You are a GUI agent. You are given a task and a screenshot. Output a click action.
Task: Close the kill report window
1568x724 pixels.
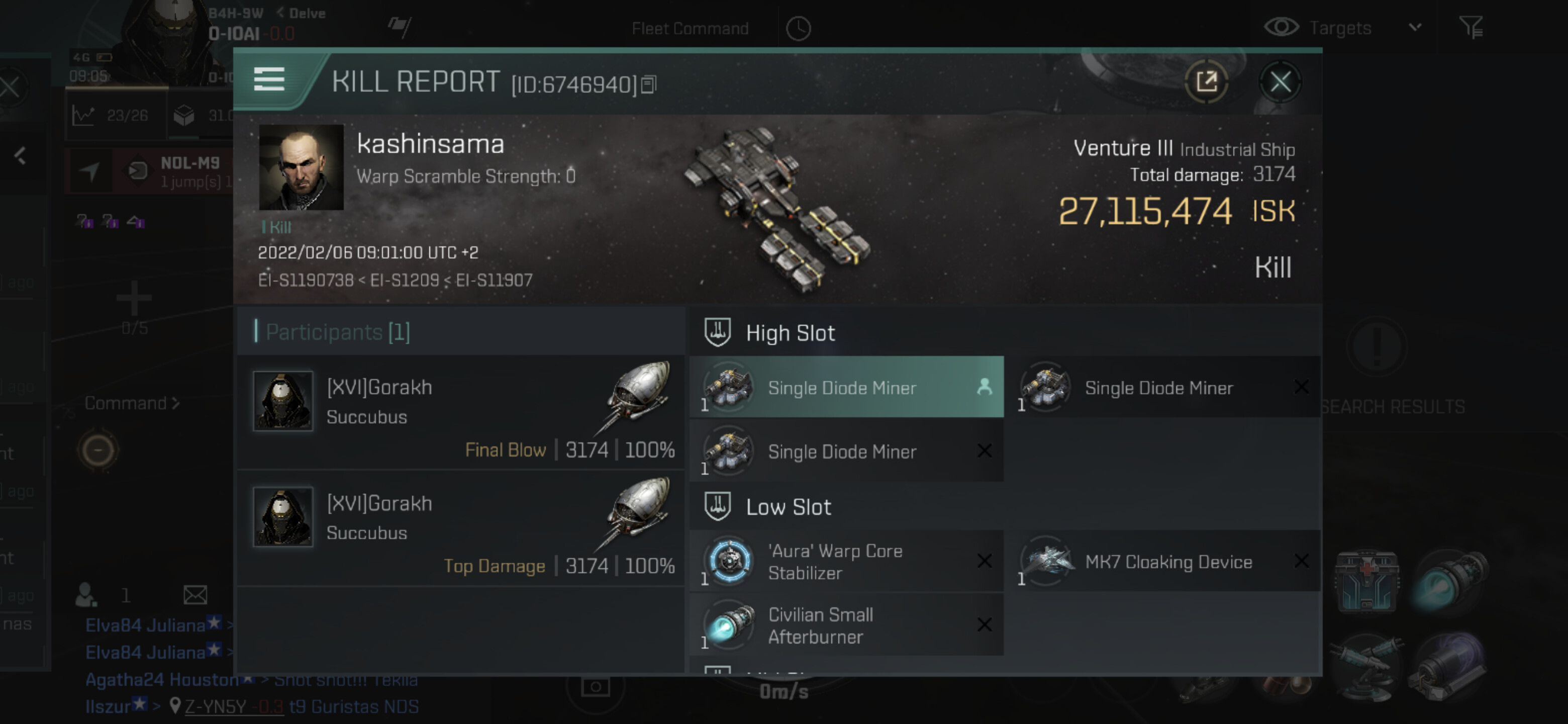(1280, 81)
